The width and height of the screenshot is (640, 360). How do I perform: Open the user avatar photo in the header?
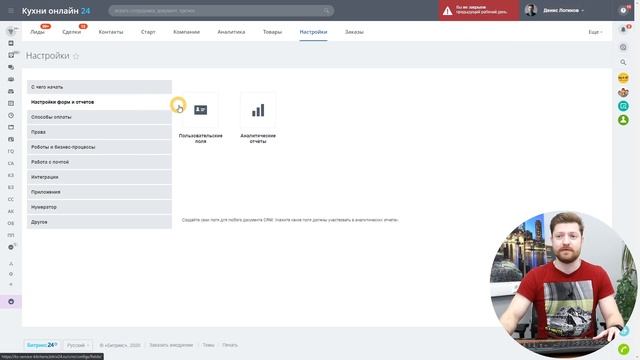tap(531, 10)
